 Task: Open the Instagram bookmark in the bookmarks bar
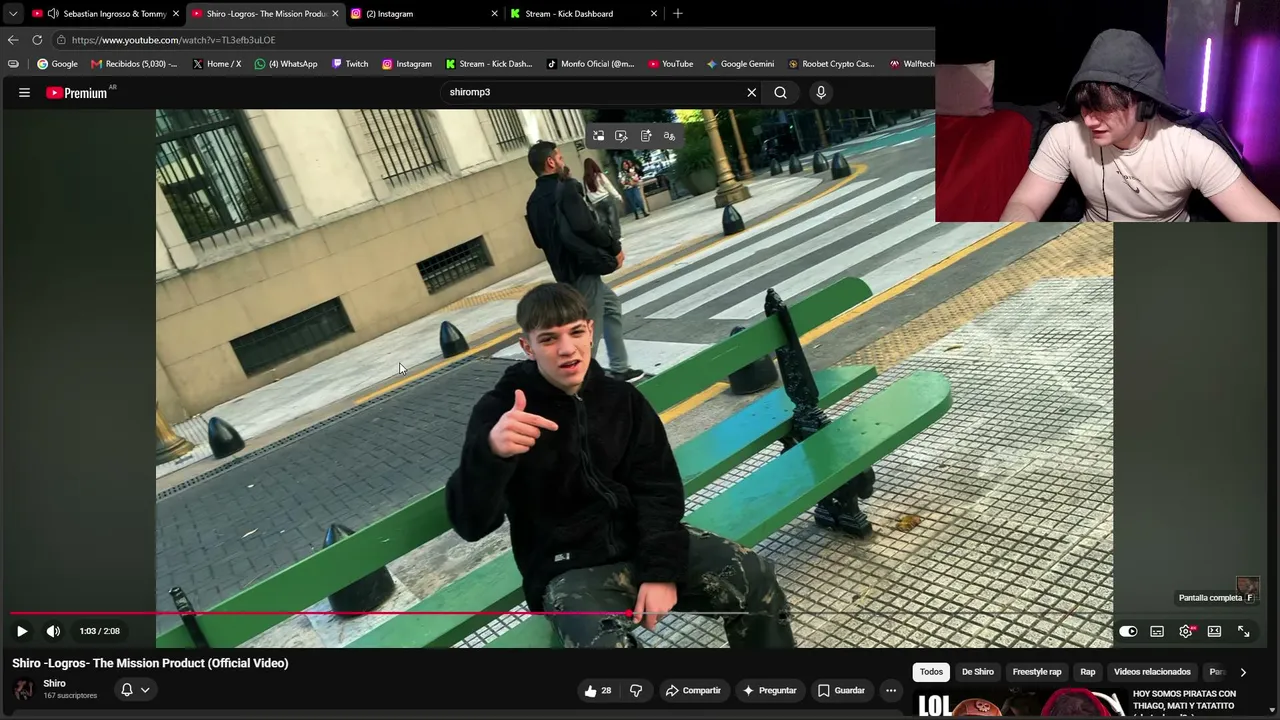pyautogui.click(x=407, y=64)
